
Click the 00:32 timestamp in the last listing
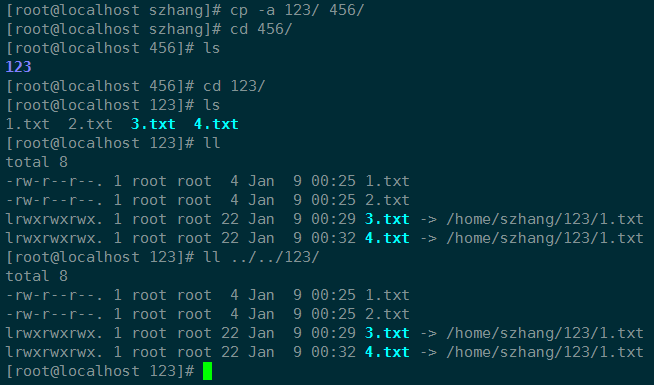[x=333, y=352]
